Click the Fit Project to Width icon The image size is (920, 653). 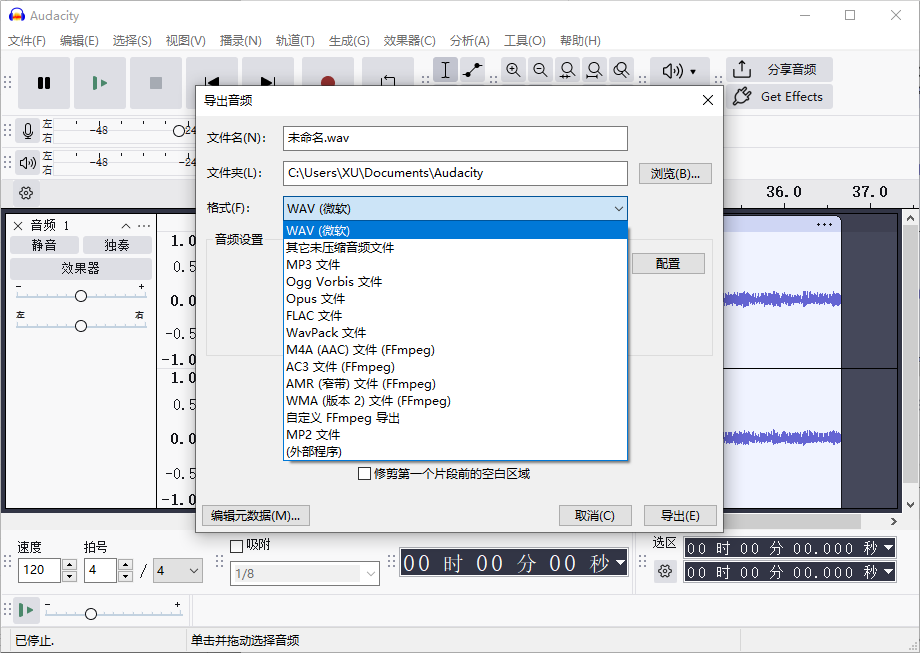[595, 70]
